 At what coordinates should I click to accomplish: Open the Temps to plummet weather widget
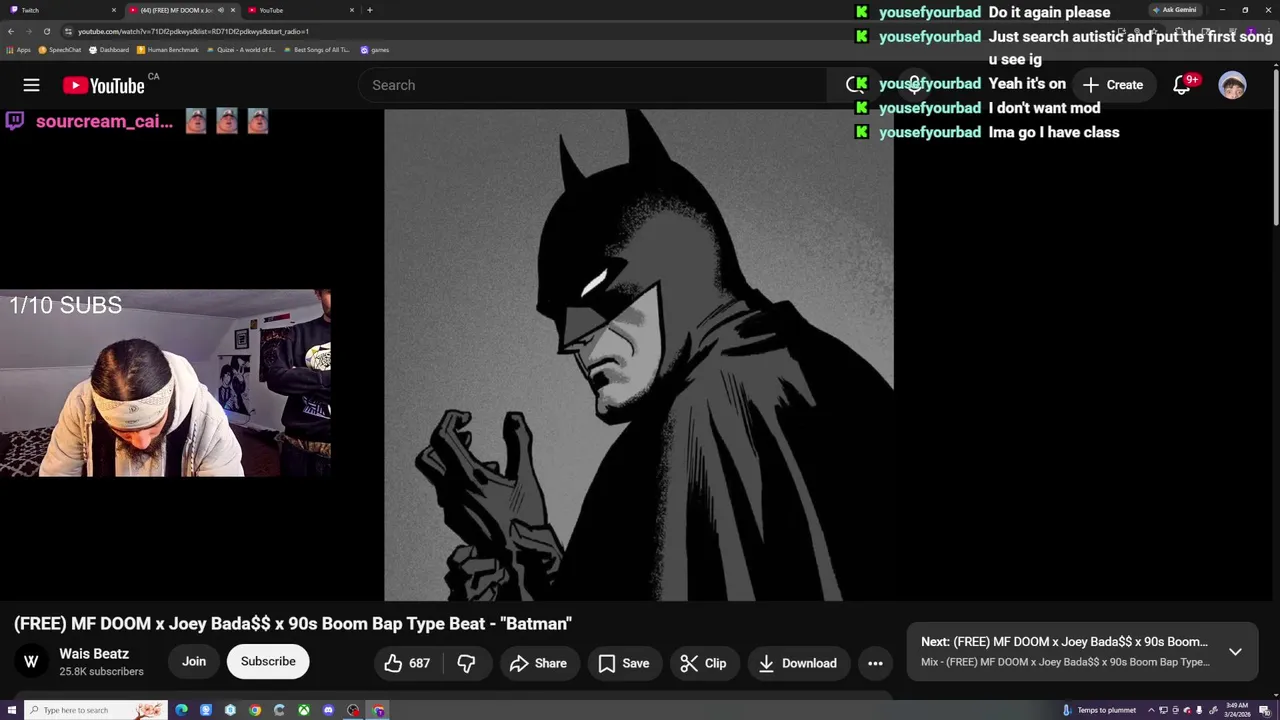click(1099, 710)
